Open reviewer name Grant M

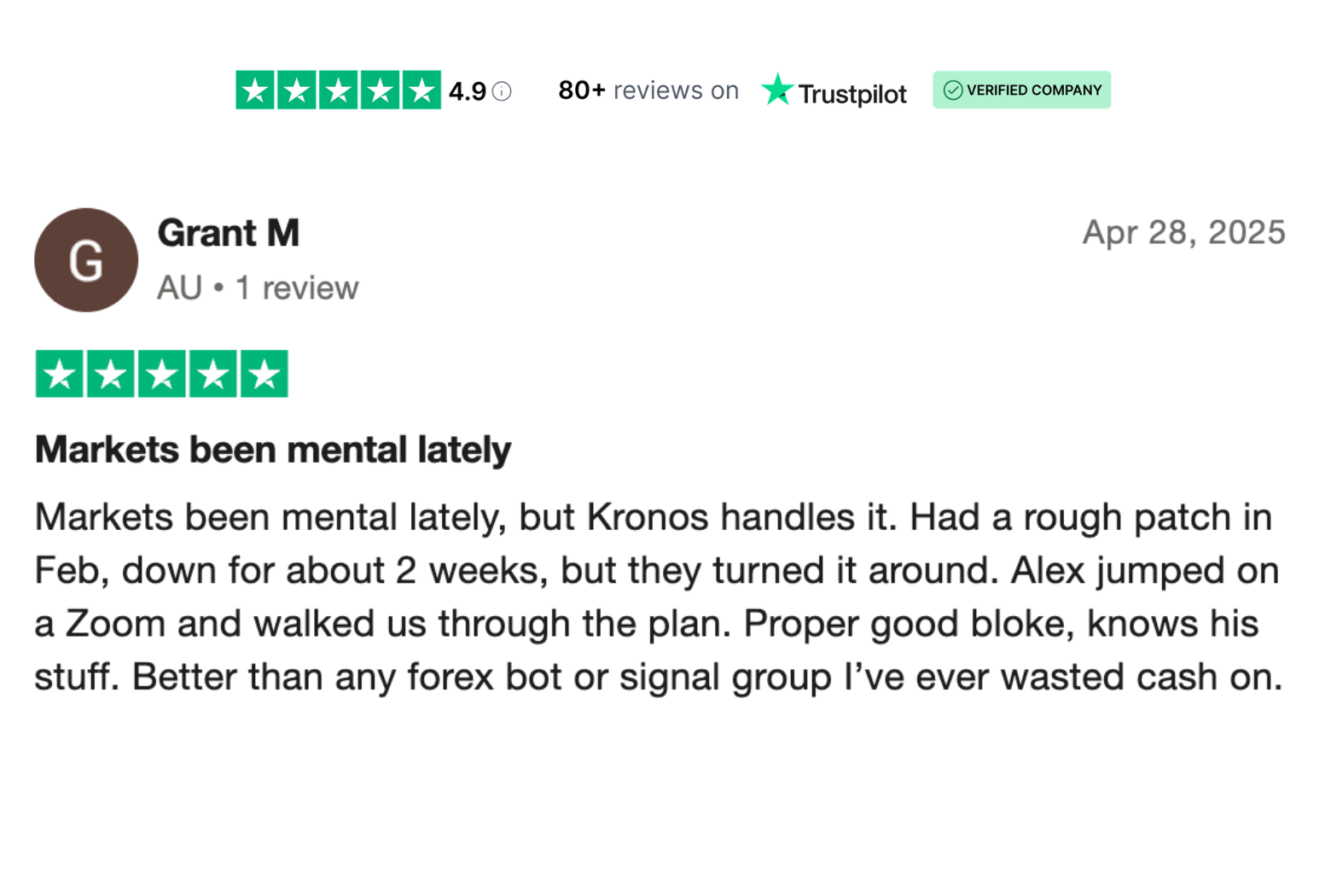[x=229, y=233]
